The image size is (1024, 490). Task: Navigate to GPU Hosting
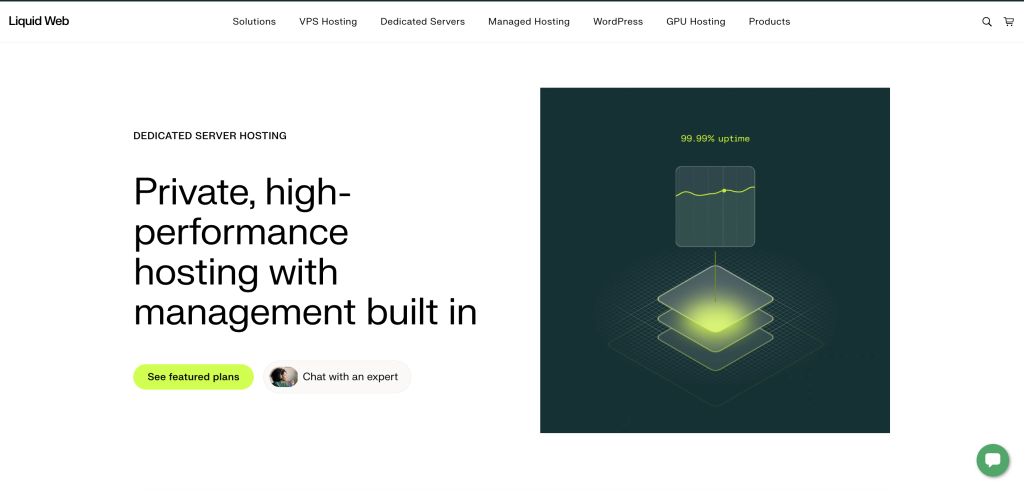[x=695, y=22]
